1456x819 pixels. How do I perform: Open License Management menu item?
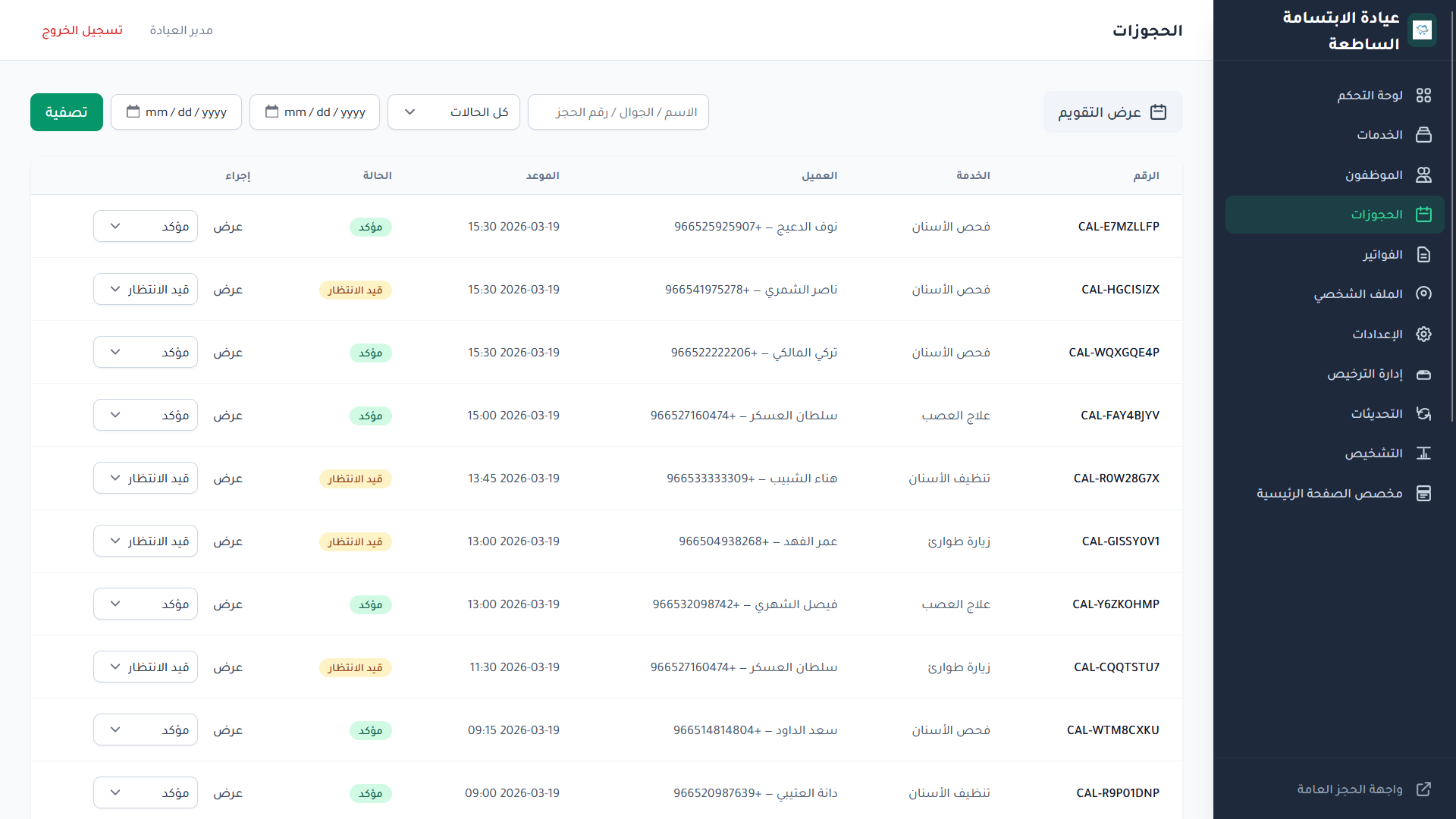click(x=1364, y=374)
